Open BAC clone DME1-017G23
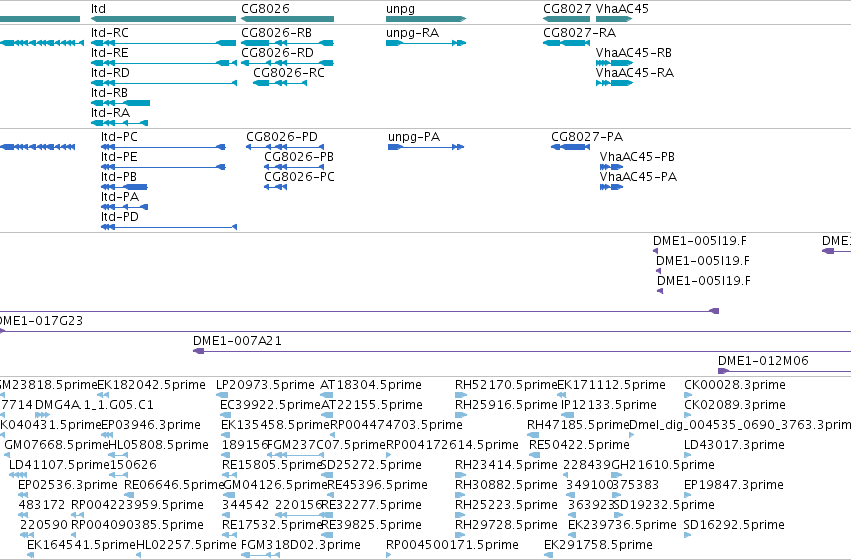This screenshot has width=851, height=560. point(41,321)
